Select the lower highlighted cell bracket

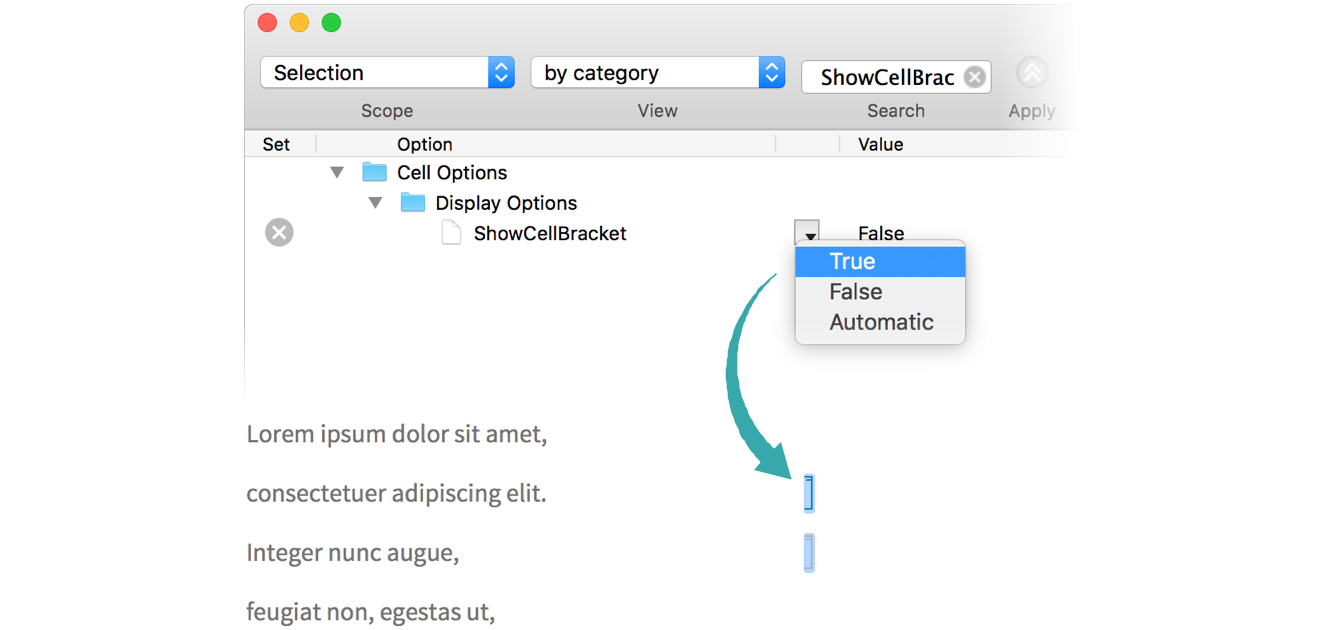808,553
